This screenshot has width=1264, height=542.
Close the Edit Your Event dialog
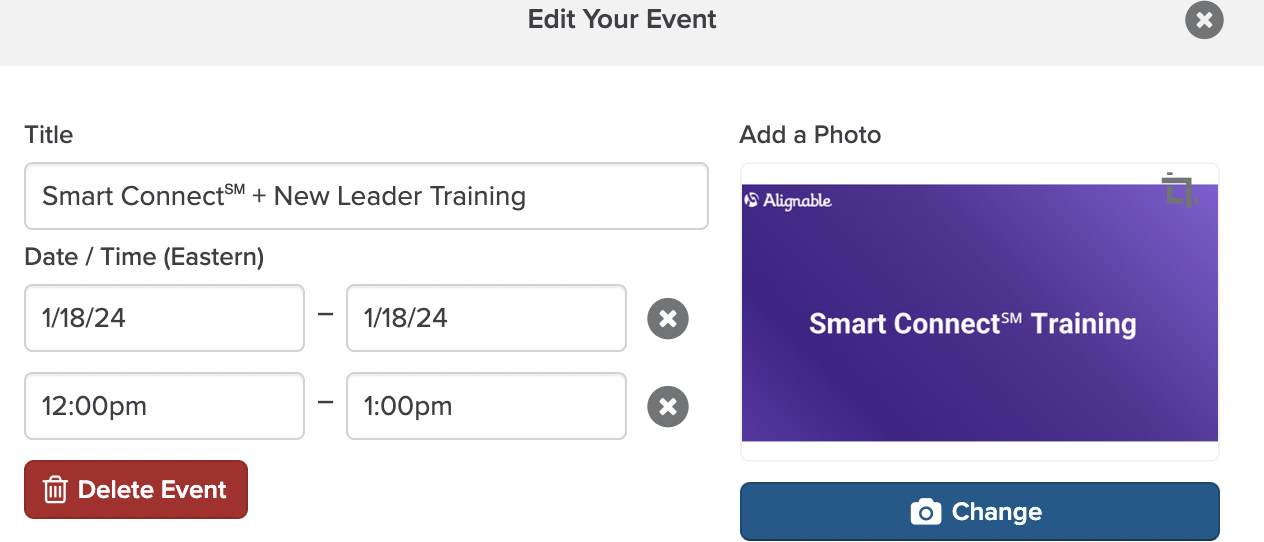point(1204,20)
